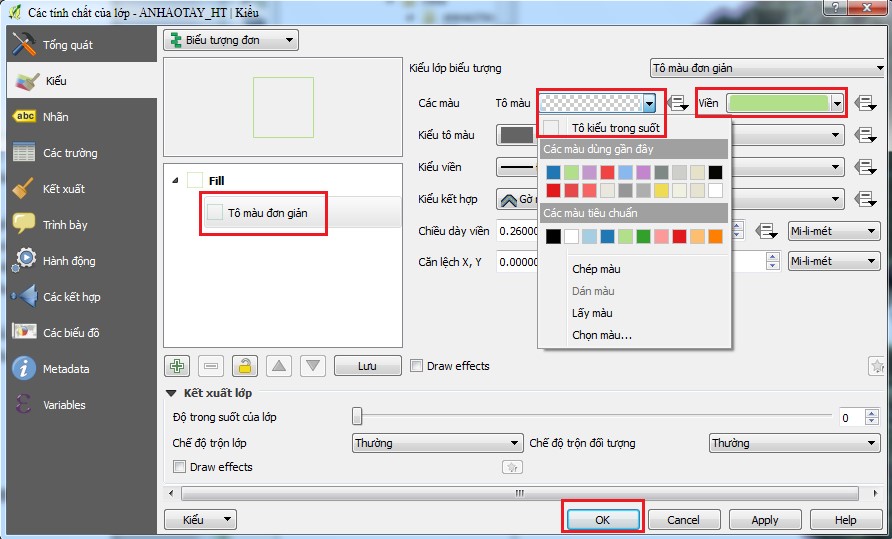Open data-defined override for Chiều dày viền
The width and height of the screenshot is (892, 539).
[x=766, y=231]
